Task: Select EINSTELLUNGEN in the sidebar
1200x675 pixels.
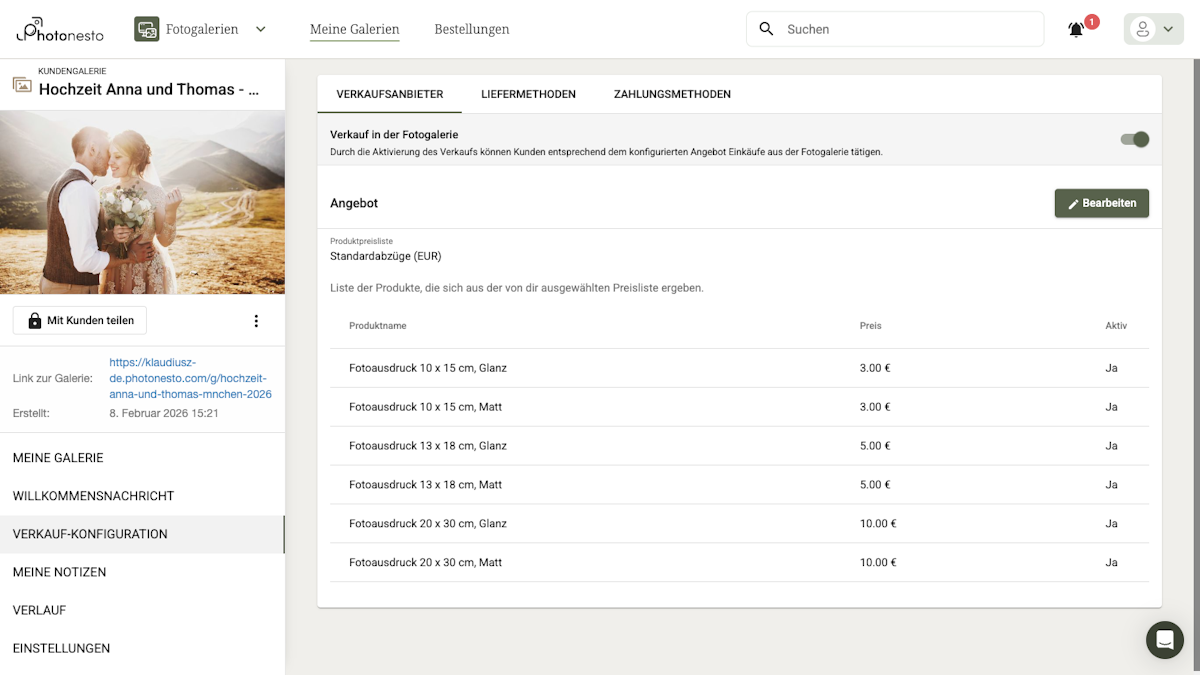Action: pyautogui.click(x=61, y=648)
